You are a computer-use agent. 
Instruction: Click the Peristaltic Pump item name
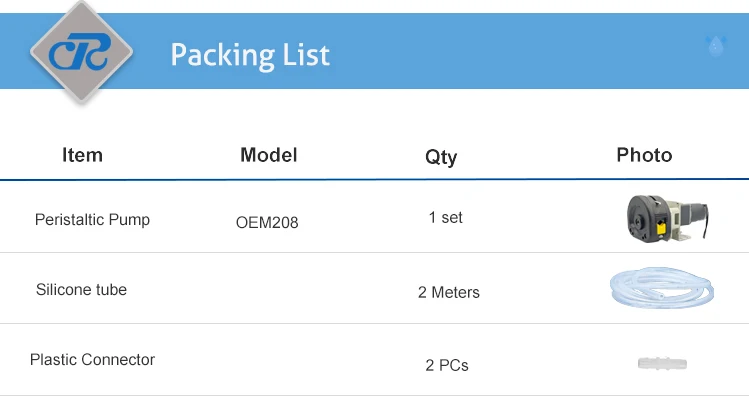(92, 219)
